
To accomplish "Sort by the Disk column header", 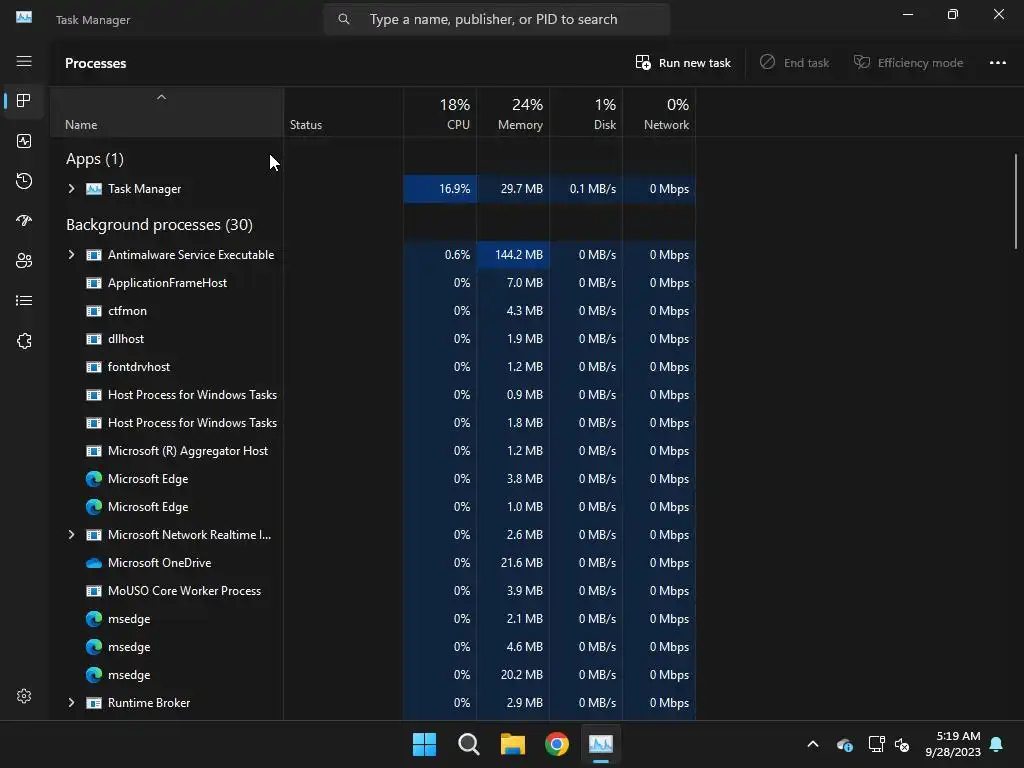I will pyautogui.click(x=586, y=112).
